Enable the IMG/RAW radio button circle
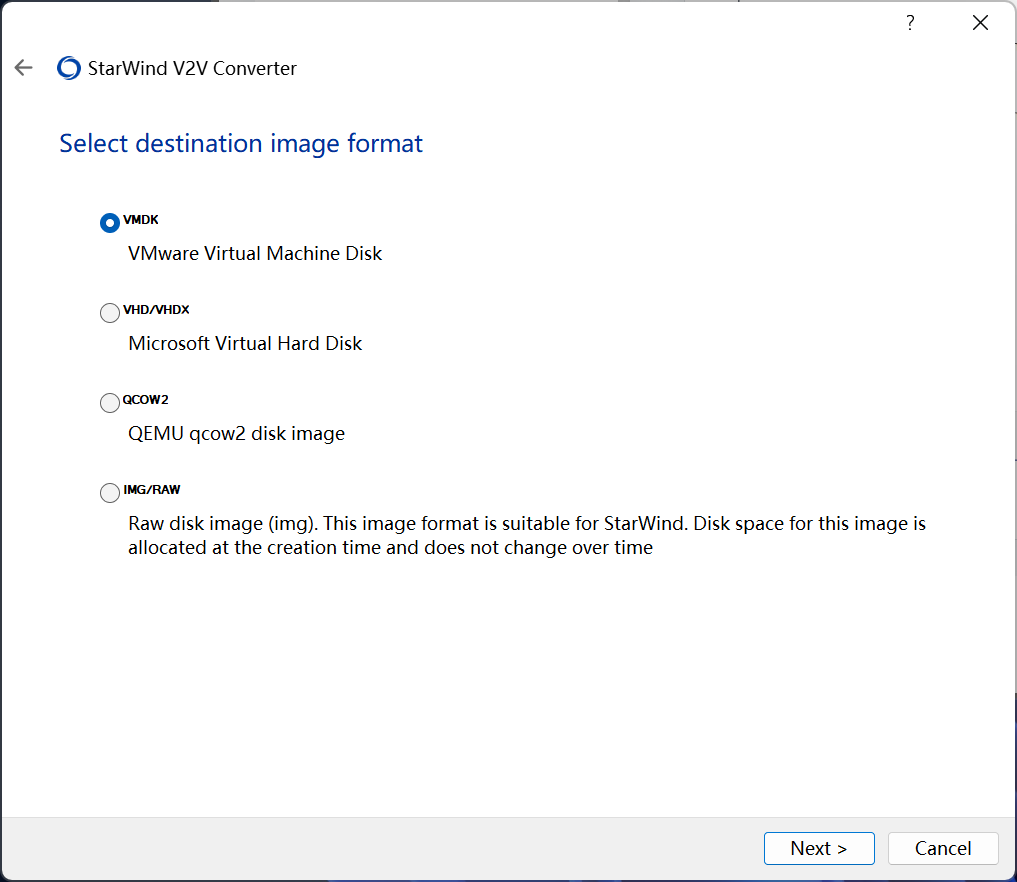The width and height of the screenshot is (1017, 882). (110, 493)
